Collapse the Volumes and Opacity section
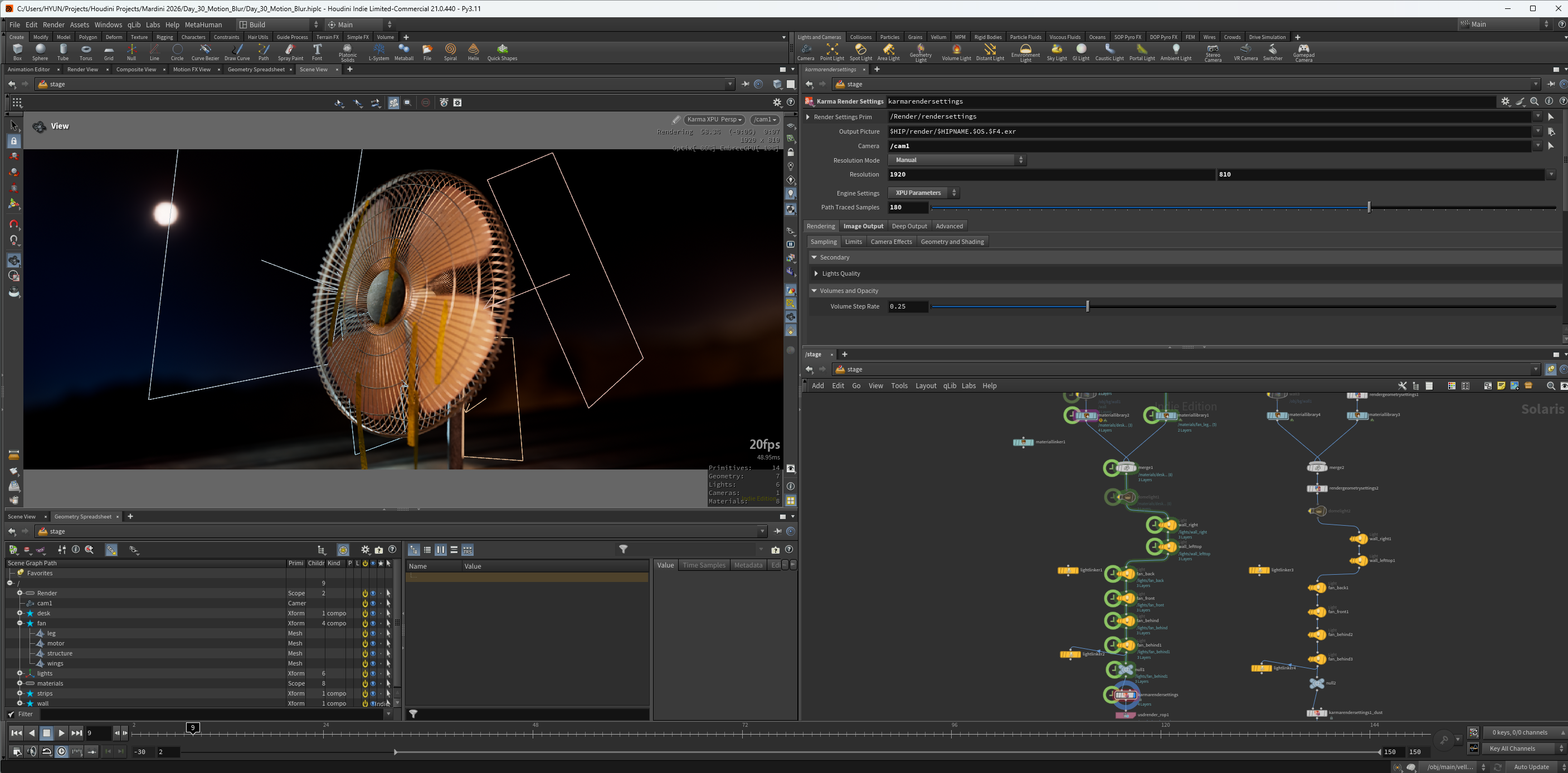The image size is (1568, 773). pyautogui.click(x=814, y=291)
